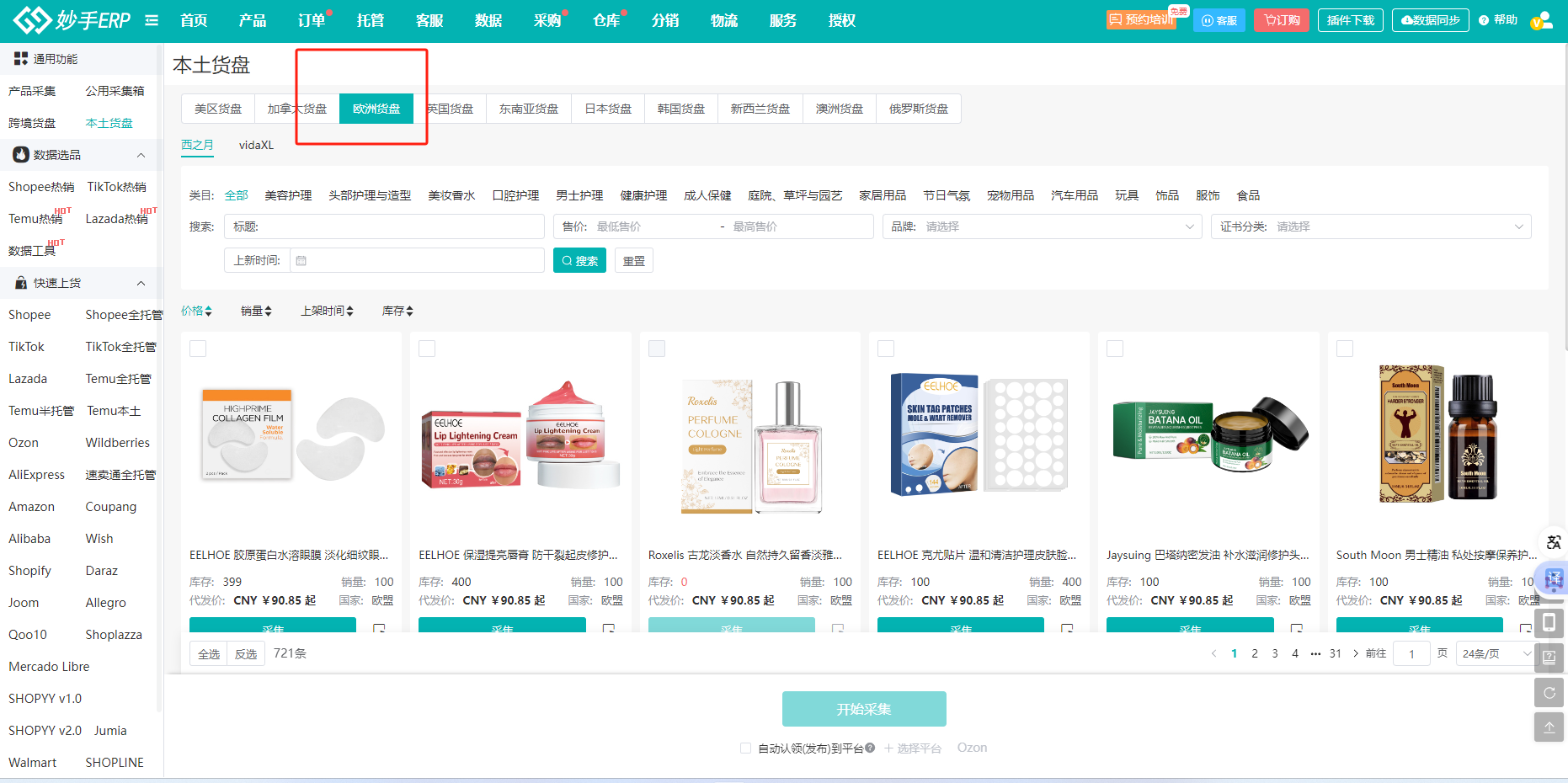The image size is (1568, 783).
Task: Click the 搜索 search button
Action: tap(579, 261)
